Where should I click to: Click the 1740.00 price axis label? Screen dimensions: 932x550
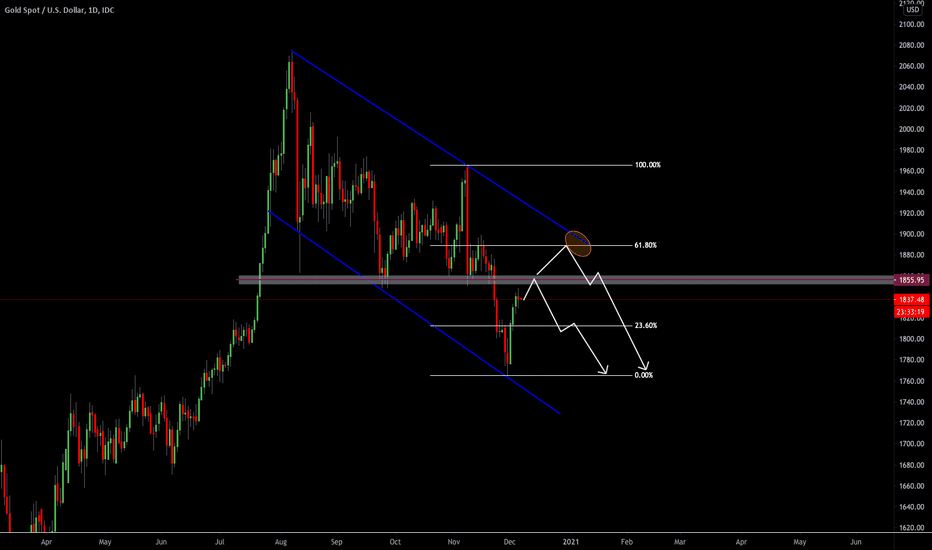tap(912, 402)
